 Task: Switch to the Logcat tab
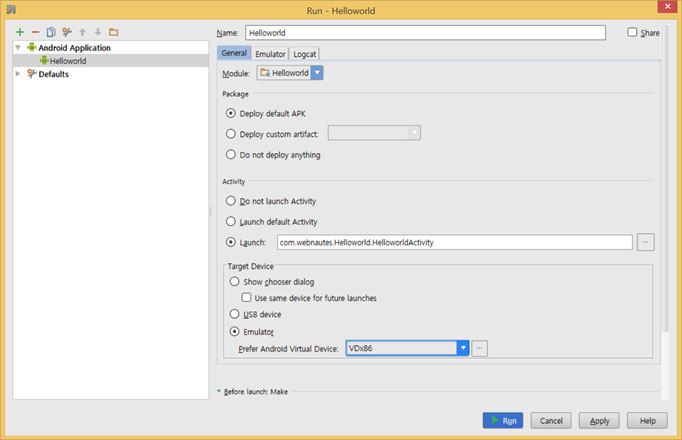click(304, 54)
